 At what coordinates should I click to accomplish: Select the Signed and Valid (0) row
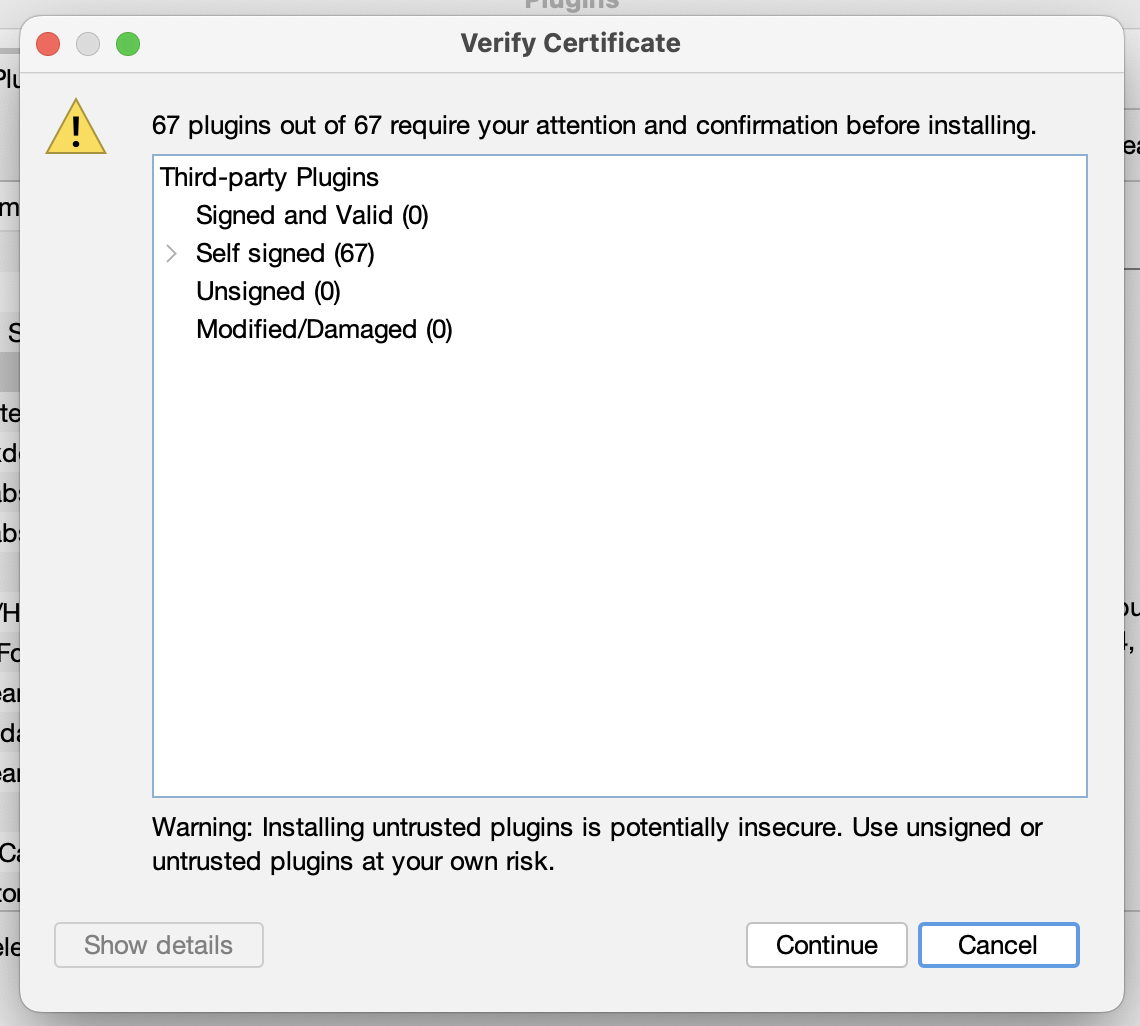tap(312, 215)
